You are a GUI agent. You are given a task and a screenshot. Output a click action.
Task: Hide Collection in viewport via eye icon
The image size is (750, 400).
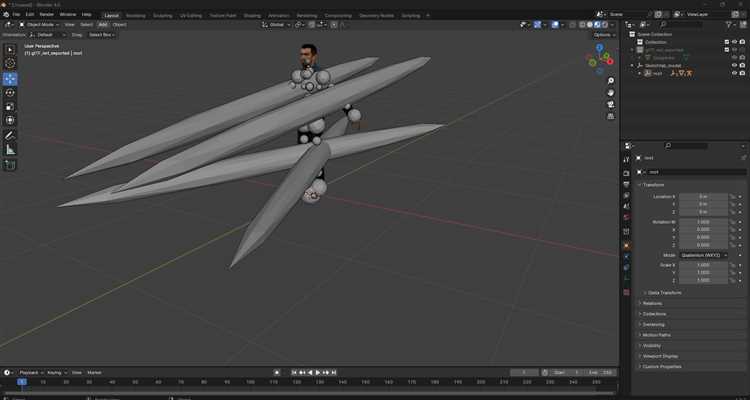[735, 42]
